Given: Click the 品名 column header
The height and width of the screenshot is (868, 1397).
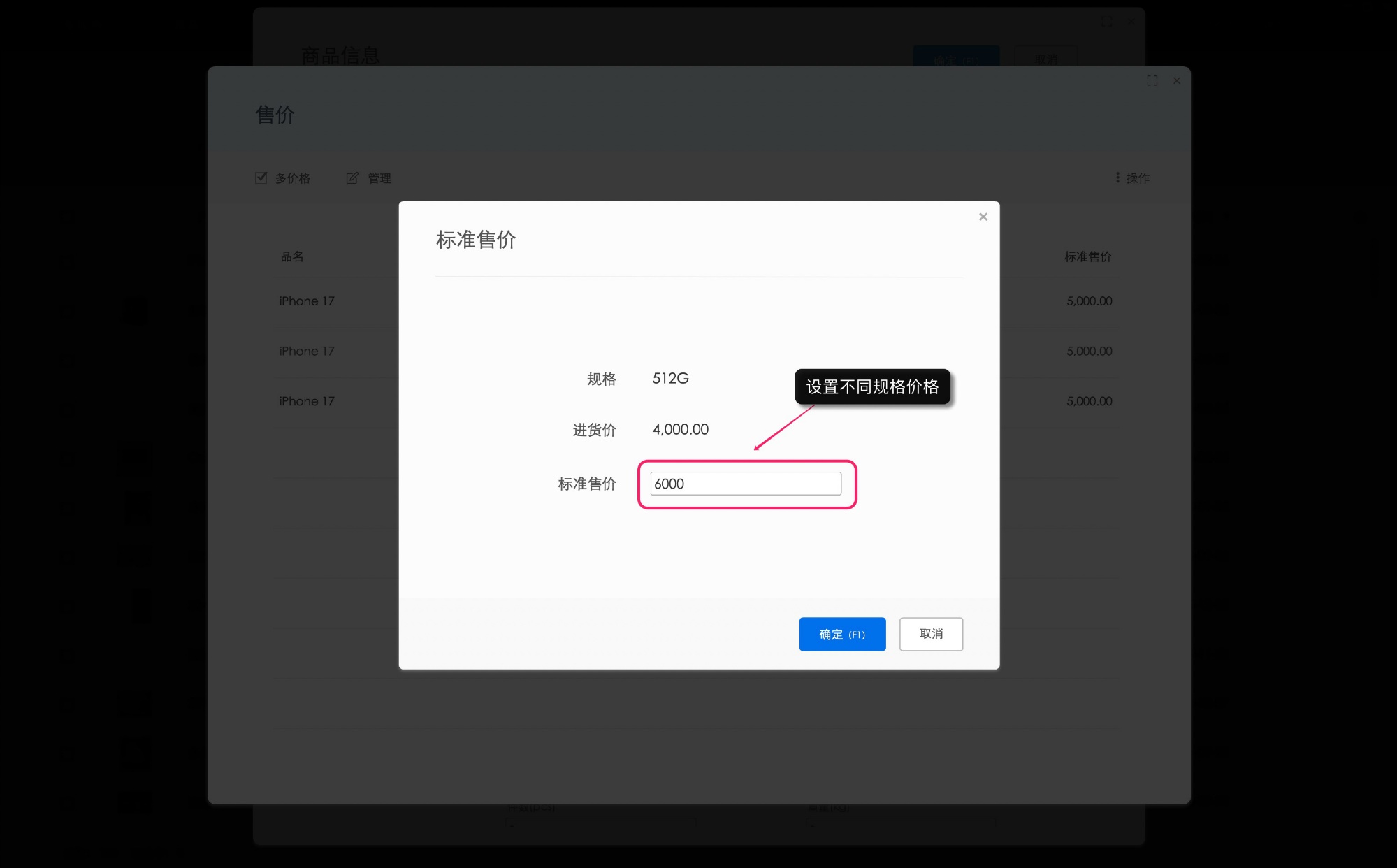Looking at the screenshot, I should coord(293,256).
